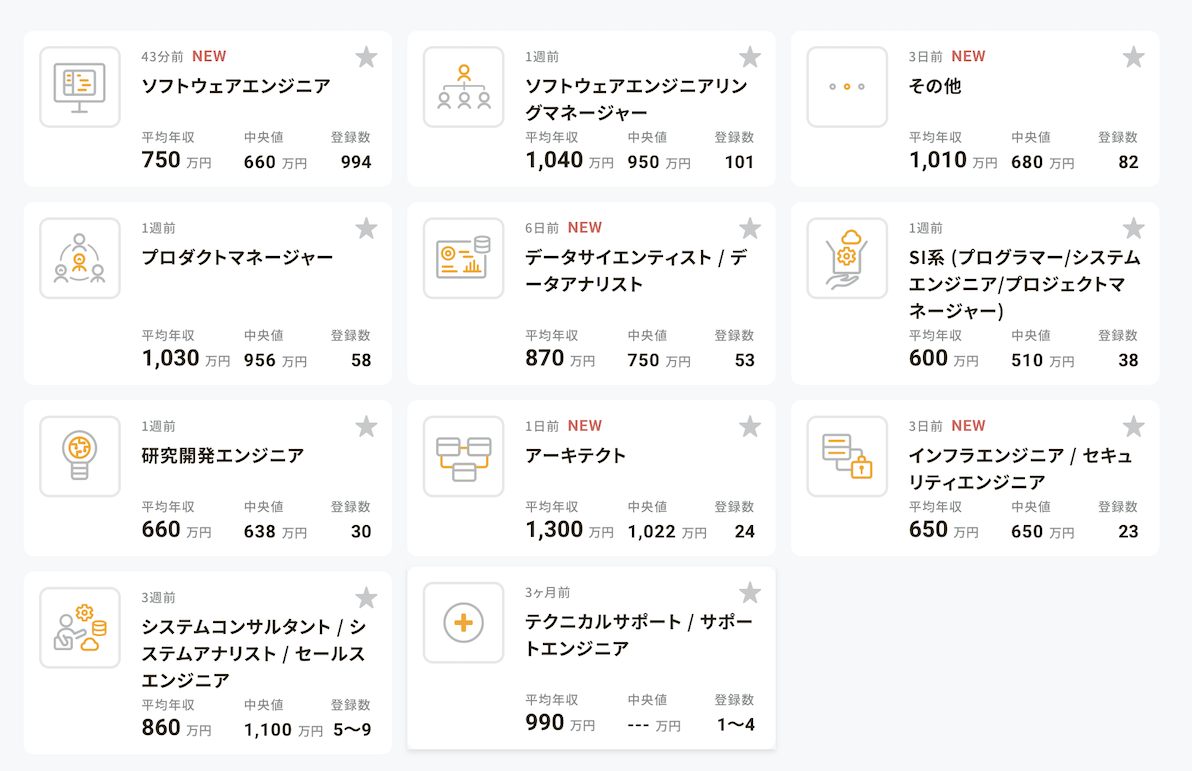Screen dimensions: 1192x771
Task: Click the アーキテクト diagram icon
Action: click(463, 456)
